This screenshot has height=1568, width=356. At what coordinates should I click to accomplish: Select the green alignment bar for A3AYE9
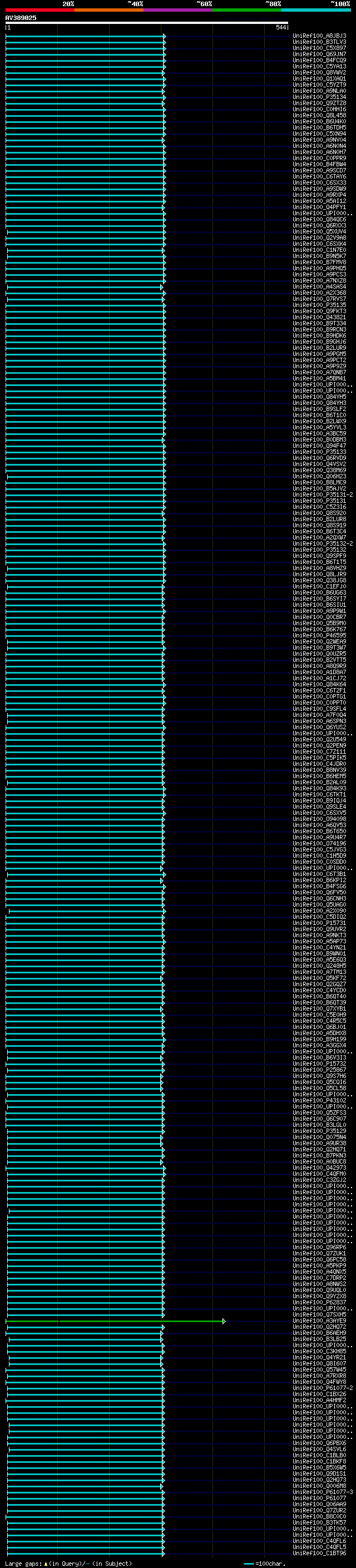tap(116, 1321)
